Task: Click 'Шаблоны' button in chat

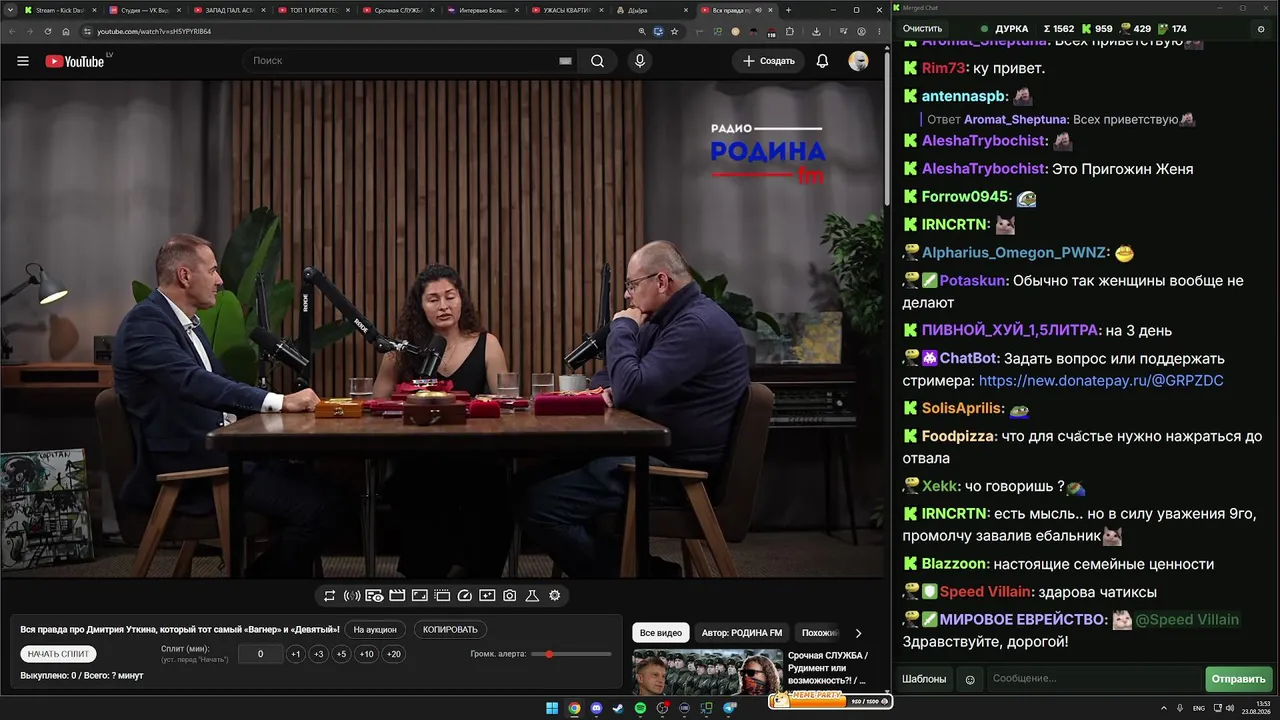Action: 924,679
